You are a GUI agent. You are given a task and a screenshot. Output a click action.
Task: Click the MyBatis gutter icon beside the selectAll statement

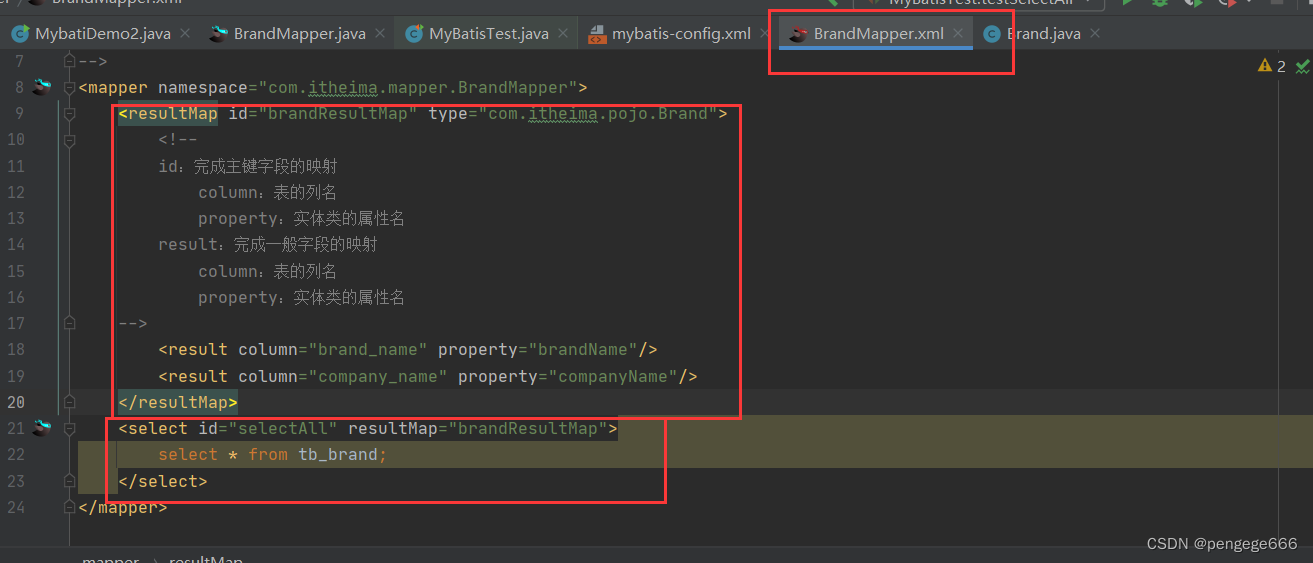[41, 429]
